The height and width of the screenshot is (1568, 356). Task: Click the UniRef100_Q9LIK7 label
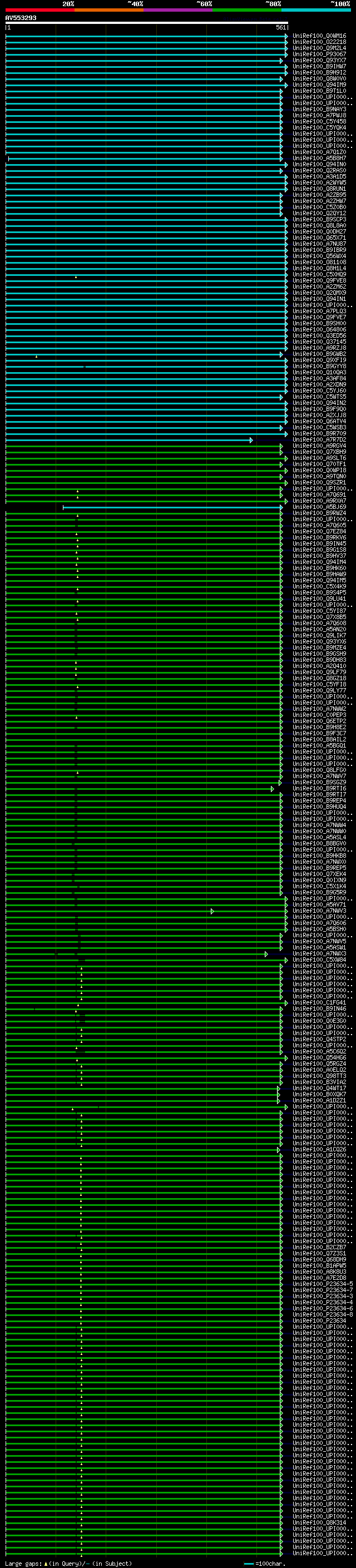pyautogui.click(x=319, y=635)
